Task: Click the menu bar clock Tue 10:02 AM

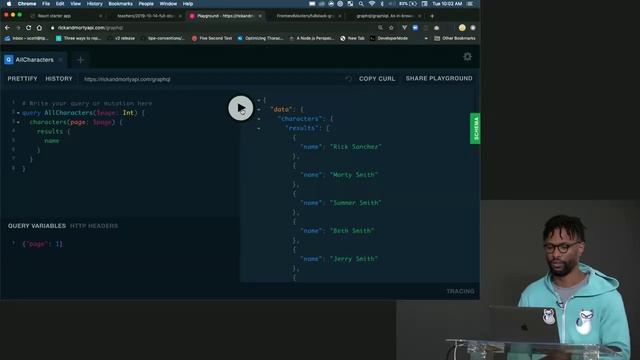Action: [x=447, y=4]
